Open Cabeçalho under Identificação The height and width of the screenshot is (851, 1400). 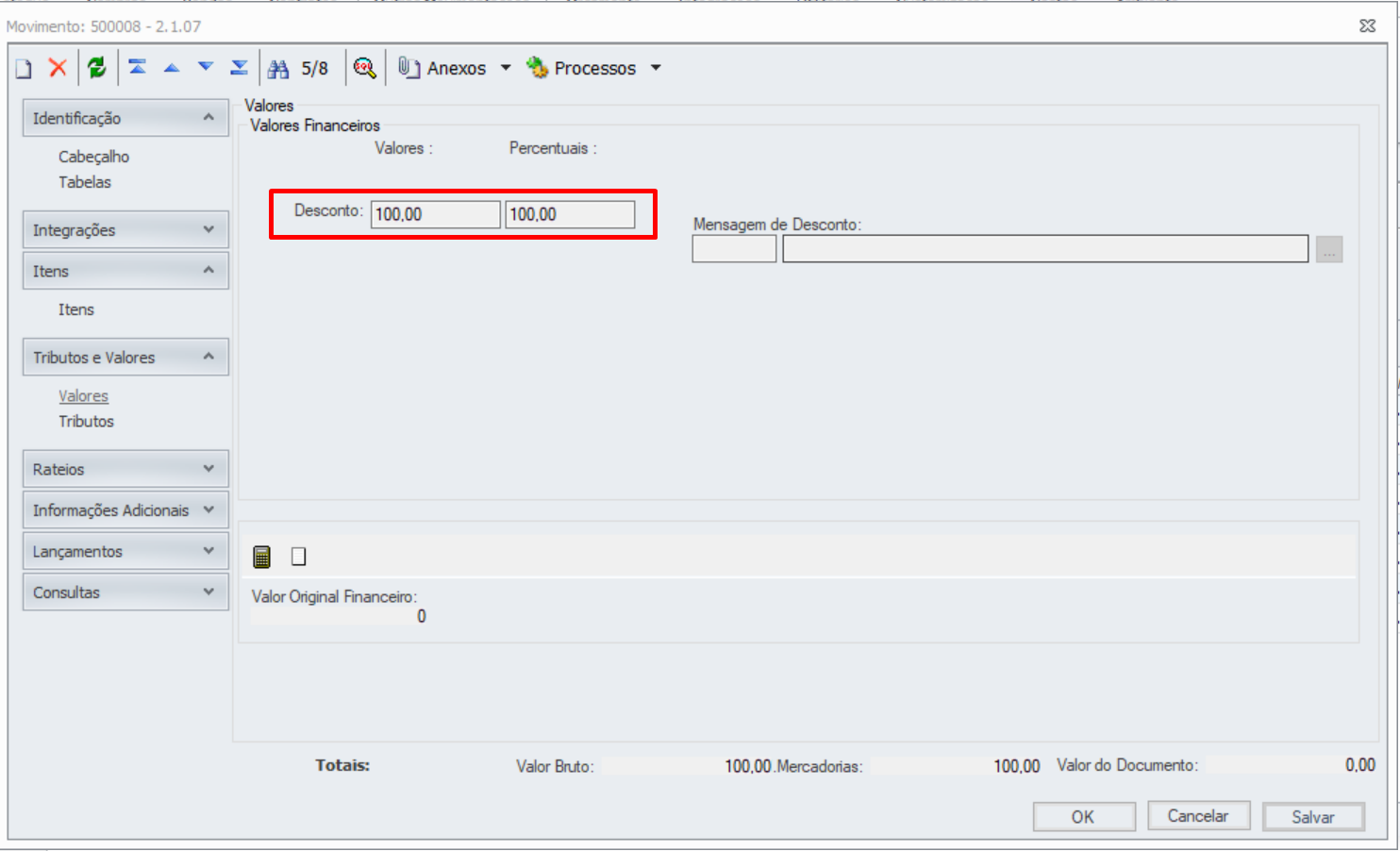(93, 157)
